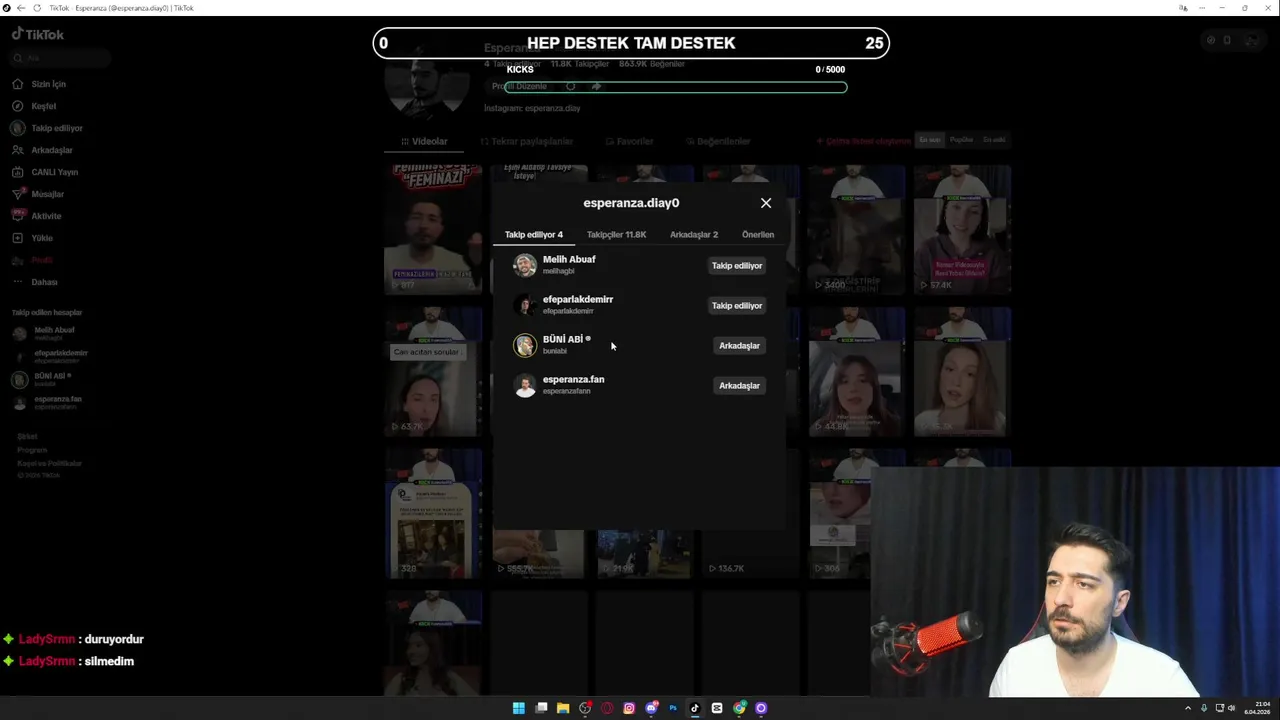Open Takip ediliyor in the sidebar

[x=47, y=128]
